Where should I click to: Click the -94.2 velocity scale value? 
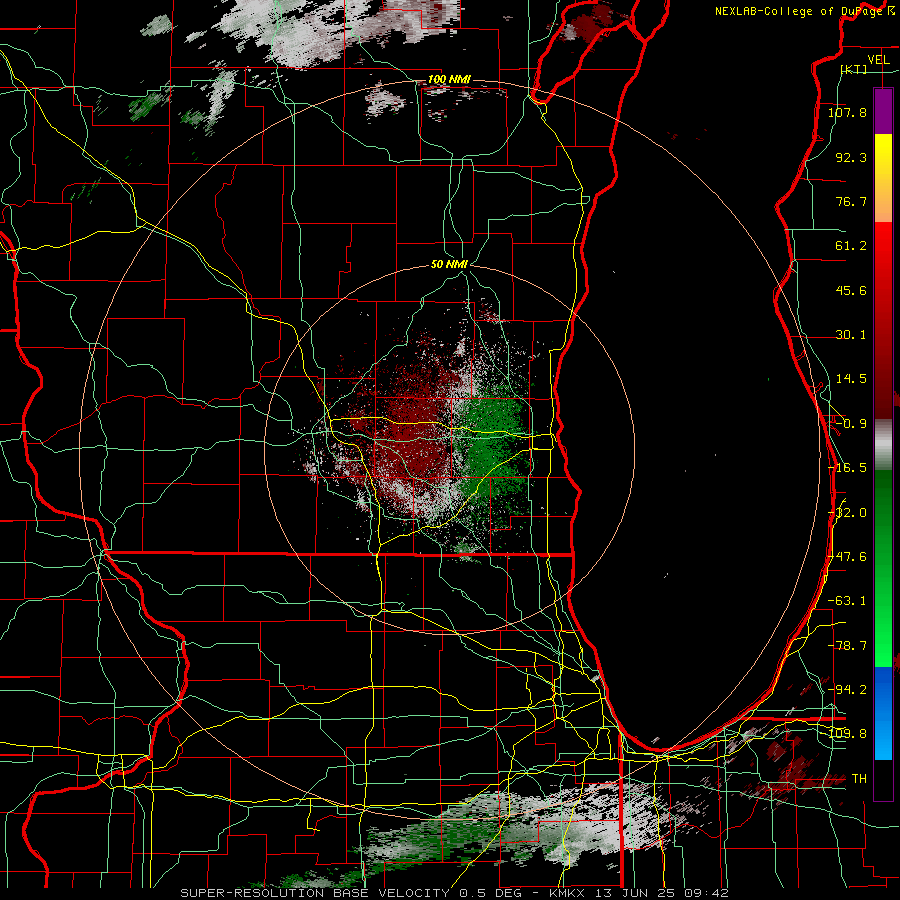coord(847,689)
